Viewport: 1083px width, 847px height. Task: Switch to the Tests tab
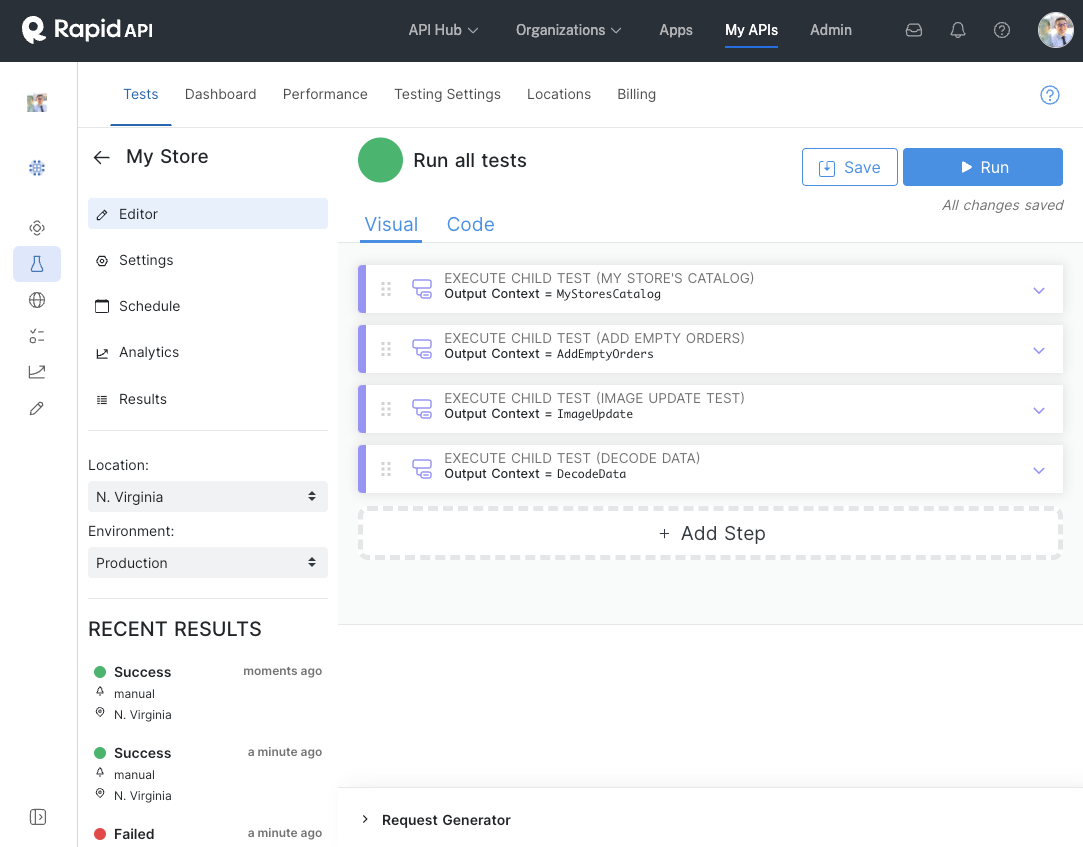pyautogui.click(x=141, y=95)
